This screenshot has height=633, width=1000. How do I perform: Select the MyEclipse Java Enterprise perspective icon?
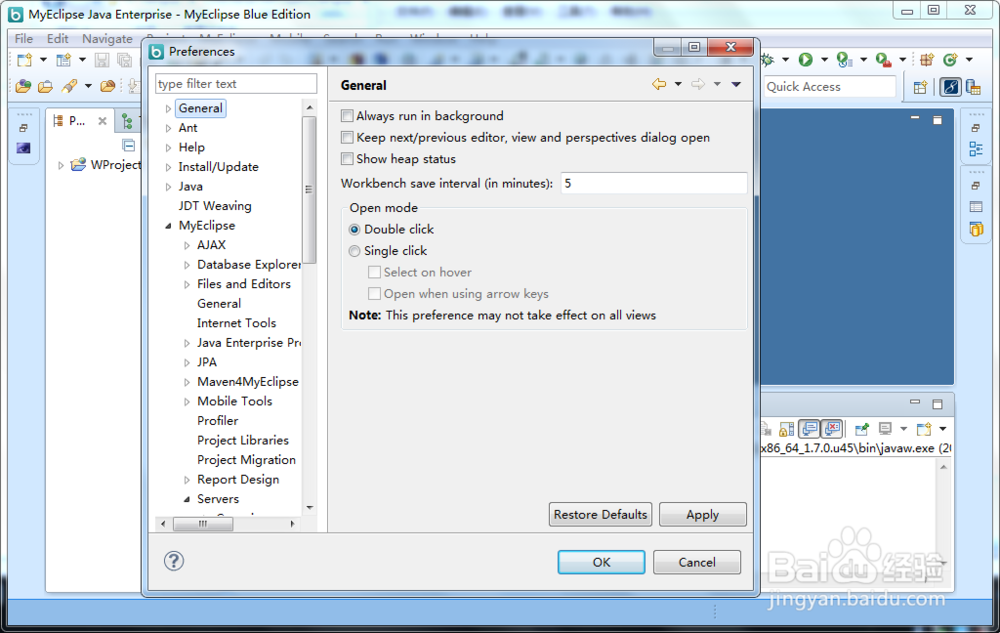[950, 87]
